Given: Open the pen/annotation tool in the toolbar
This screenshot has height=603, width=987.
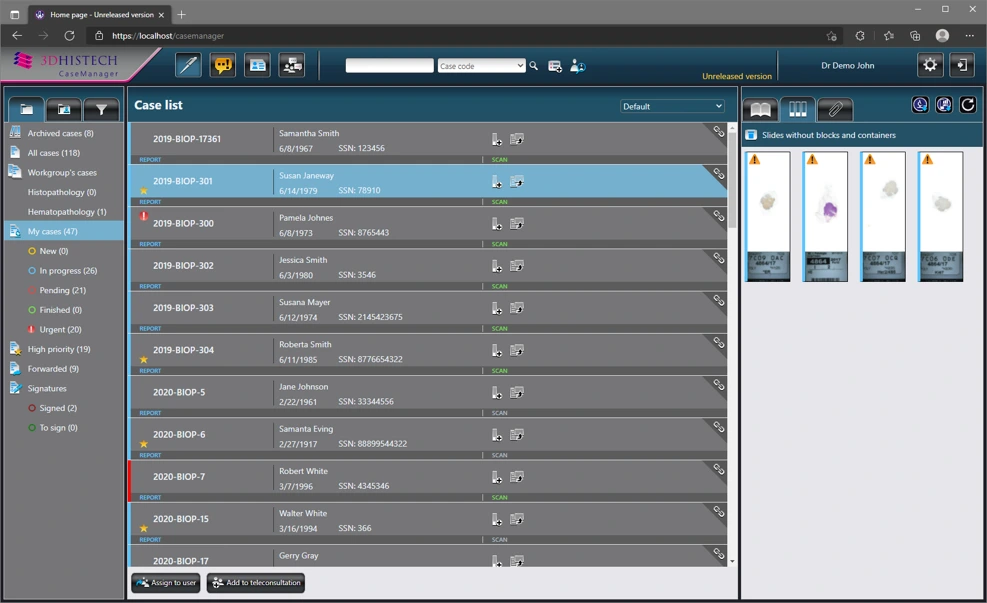Looking at the screenshot, I should coord(188,65).
